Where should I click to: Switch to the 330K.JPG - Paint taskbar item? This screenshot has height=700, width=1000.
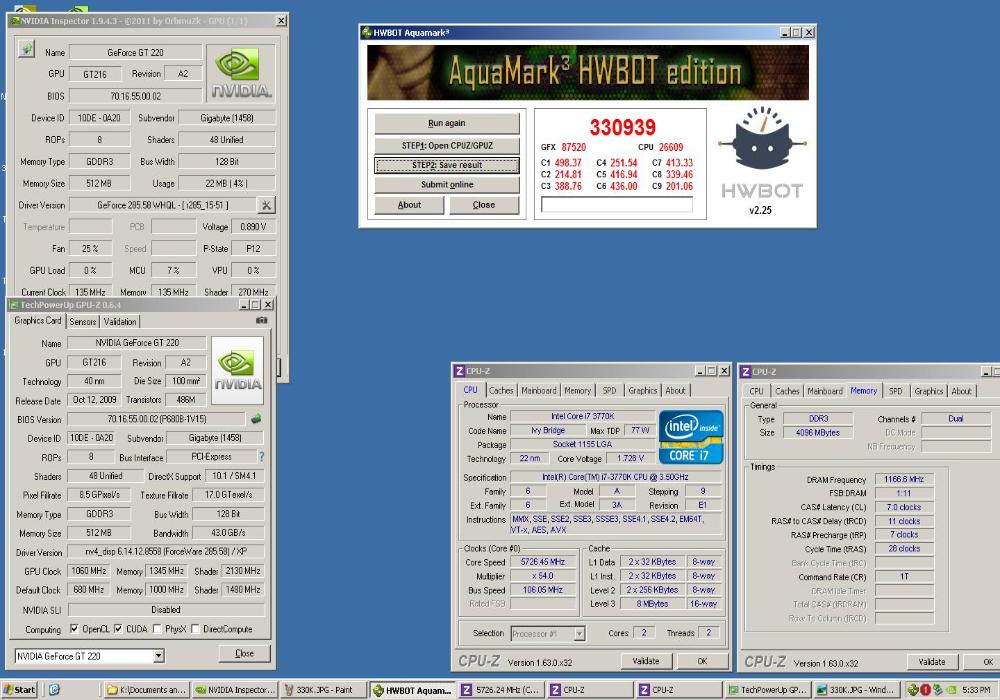pos(324,689)
